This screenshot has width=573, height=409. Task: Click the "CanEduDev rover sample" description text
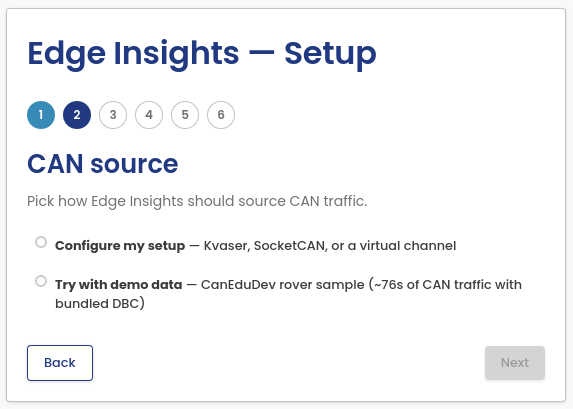(282, 285)
